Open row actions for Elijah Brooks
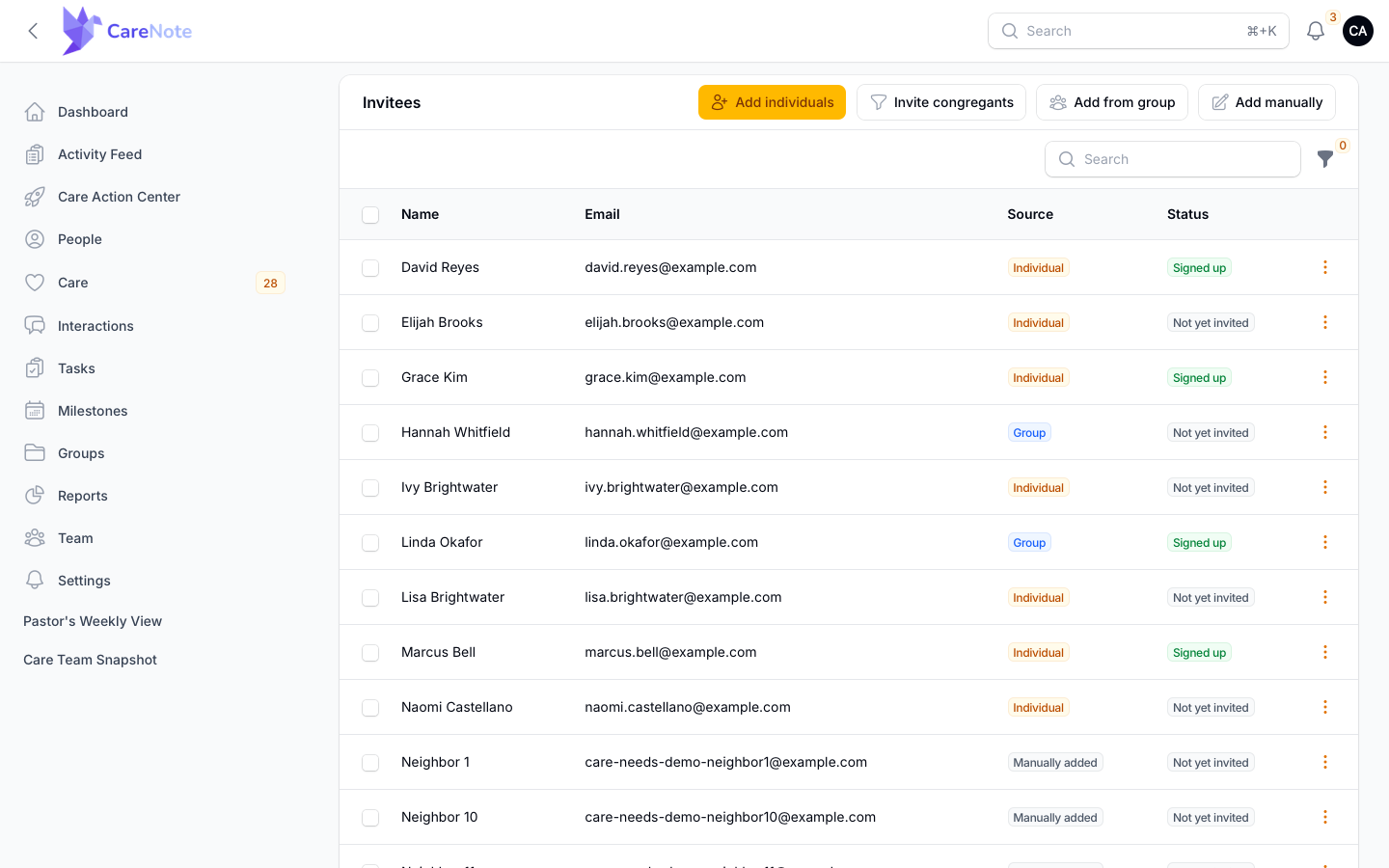1389x868 pixels. click(x=1325, y=322)
